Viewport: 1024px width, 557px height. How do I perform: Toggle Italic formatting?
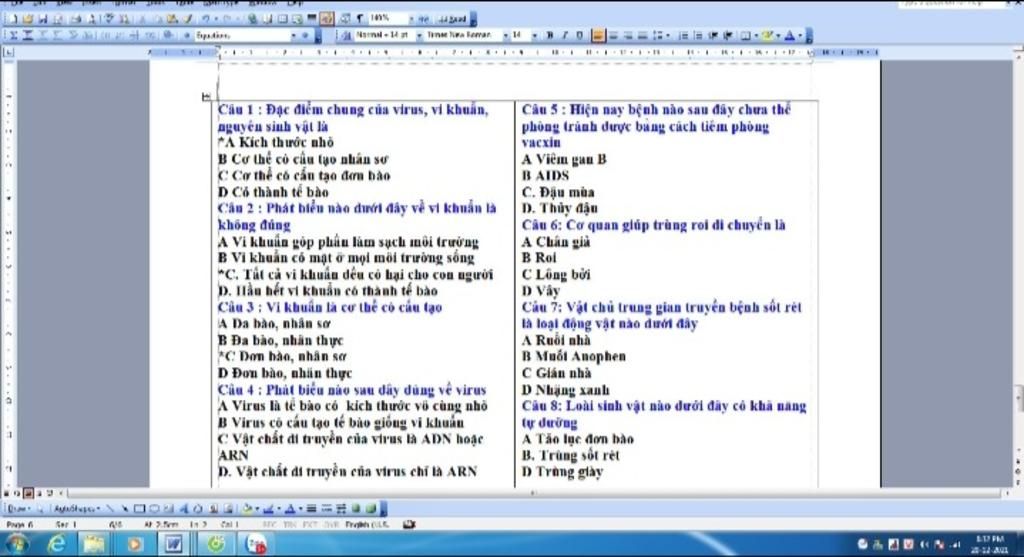click(565, 35)
